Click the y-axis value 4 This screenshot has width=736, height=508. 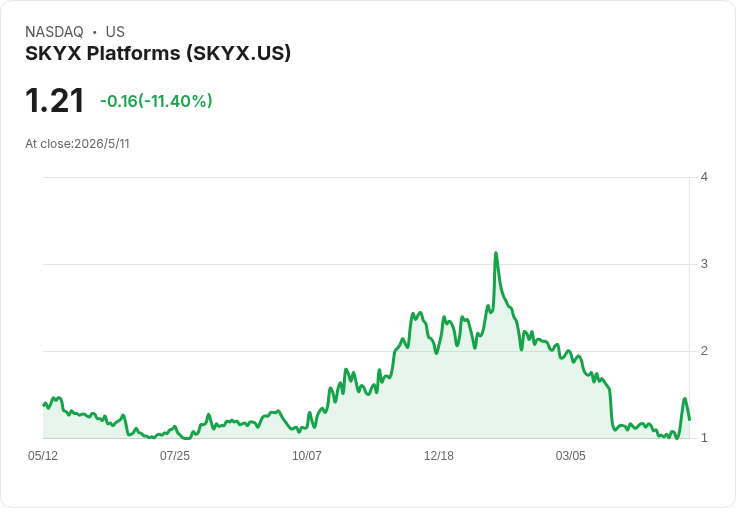(704, 177)
